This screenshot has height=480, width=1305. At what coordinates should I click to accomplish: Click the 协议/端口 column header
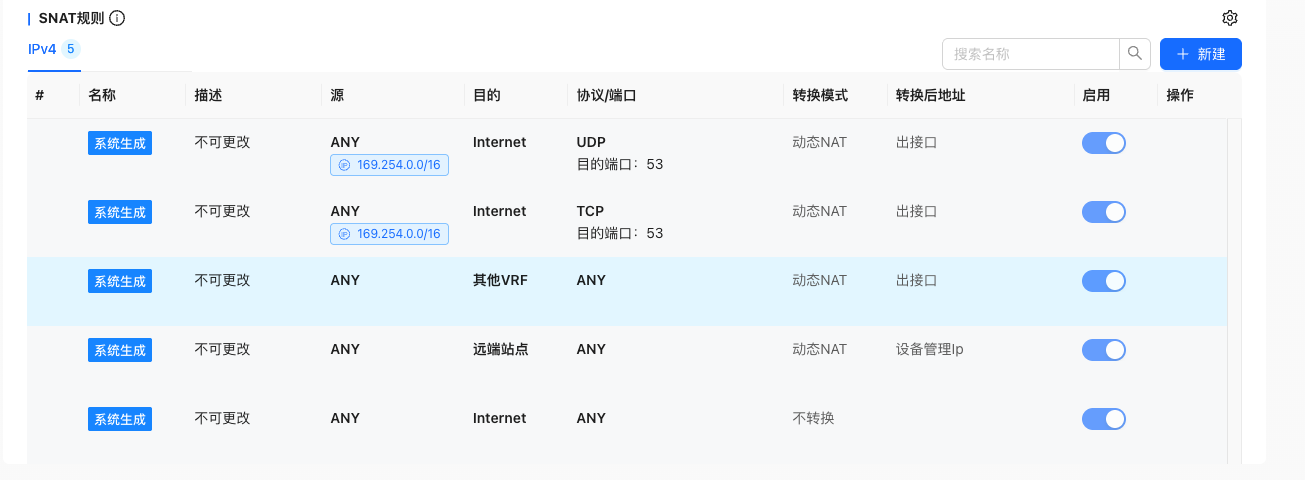(x=607, y=96)
